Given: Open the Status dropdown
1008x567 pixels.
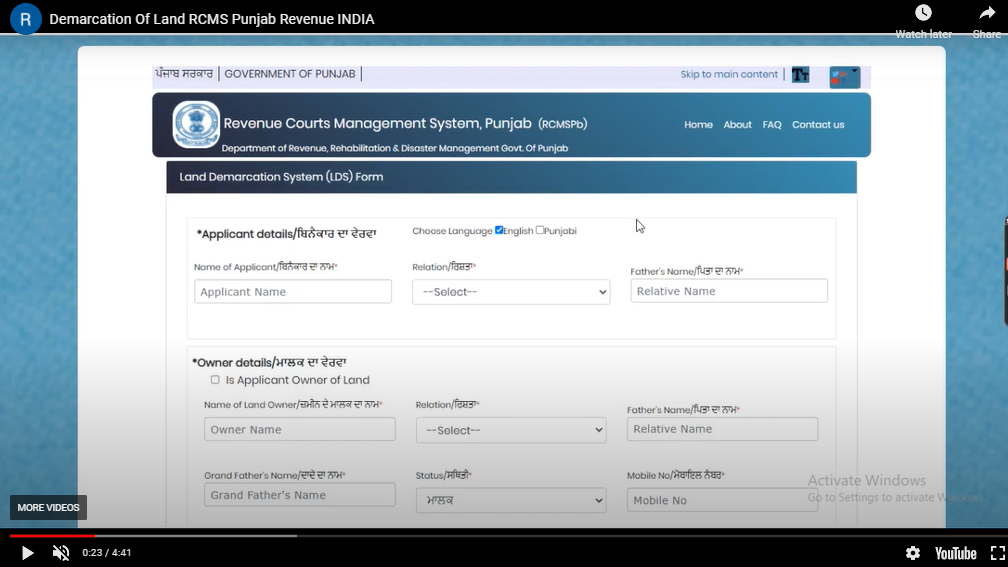Looking at the screenshot, I should [511, 500].
